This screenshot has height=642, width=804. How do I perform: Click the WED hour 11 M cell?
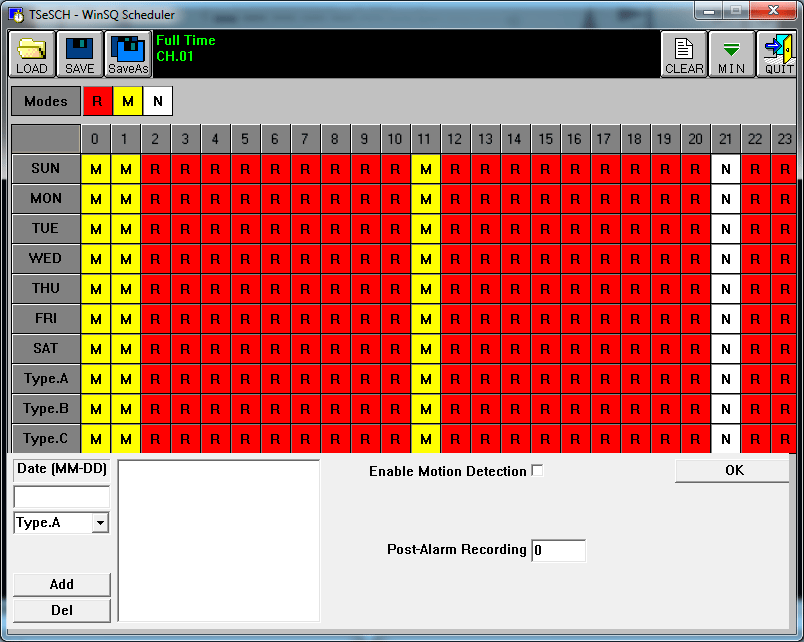(x=425, y=259)
